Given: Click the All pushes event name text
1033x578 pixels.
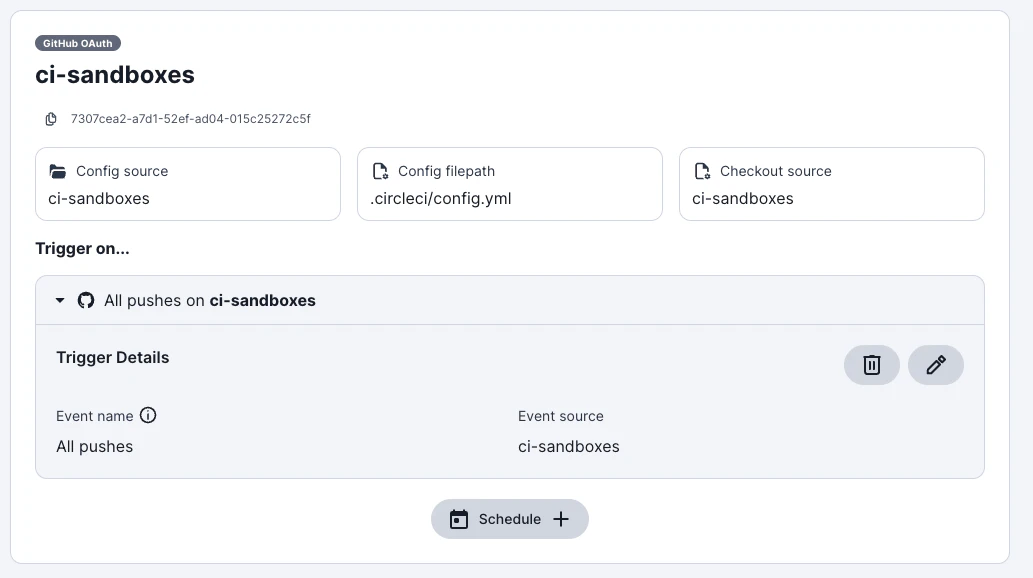Looking at the screenshot, I should click(94, 446).
